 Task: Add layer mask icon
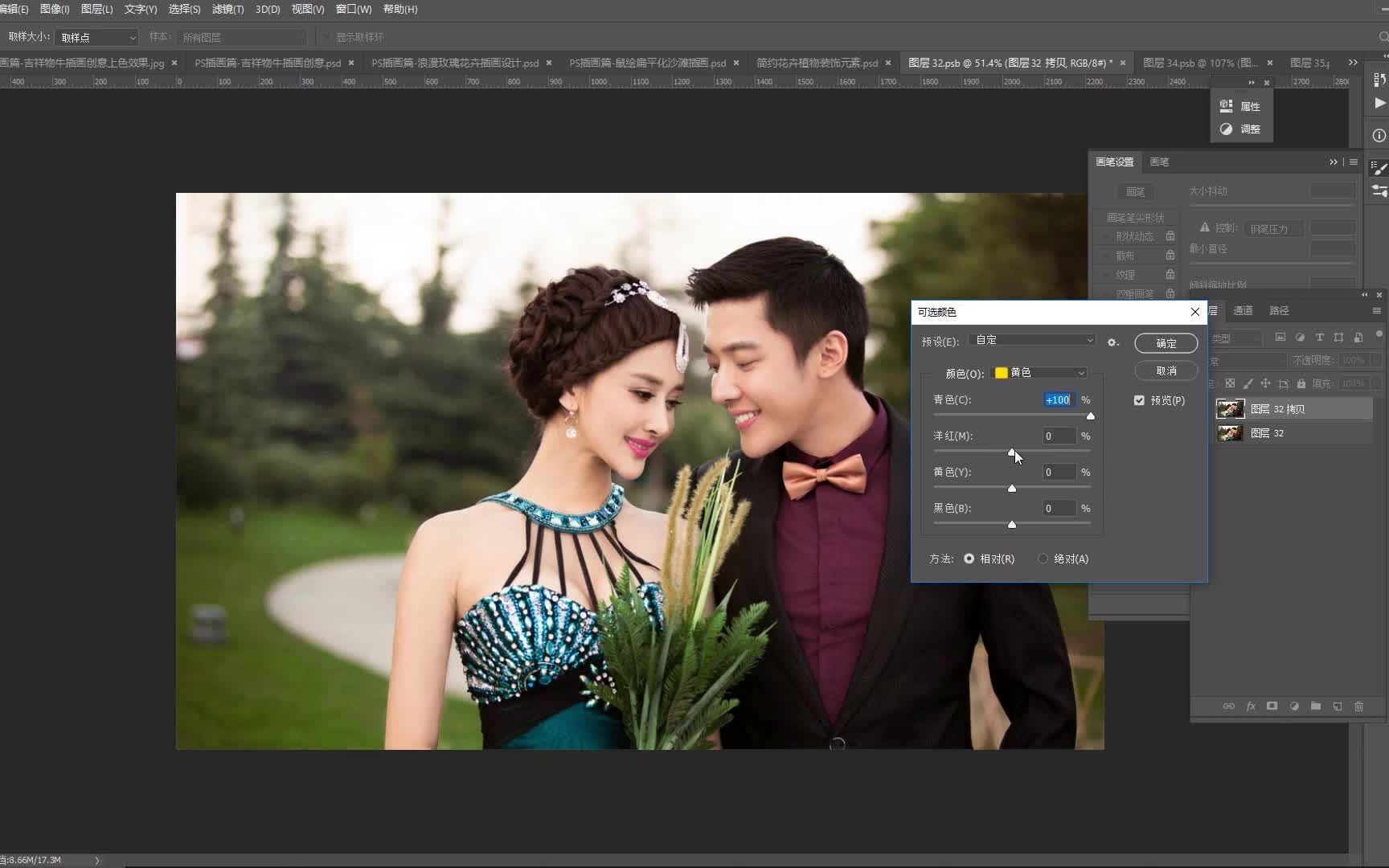pyautogui.click(x=1272, y=706)
